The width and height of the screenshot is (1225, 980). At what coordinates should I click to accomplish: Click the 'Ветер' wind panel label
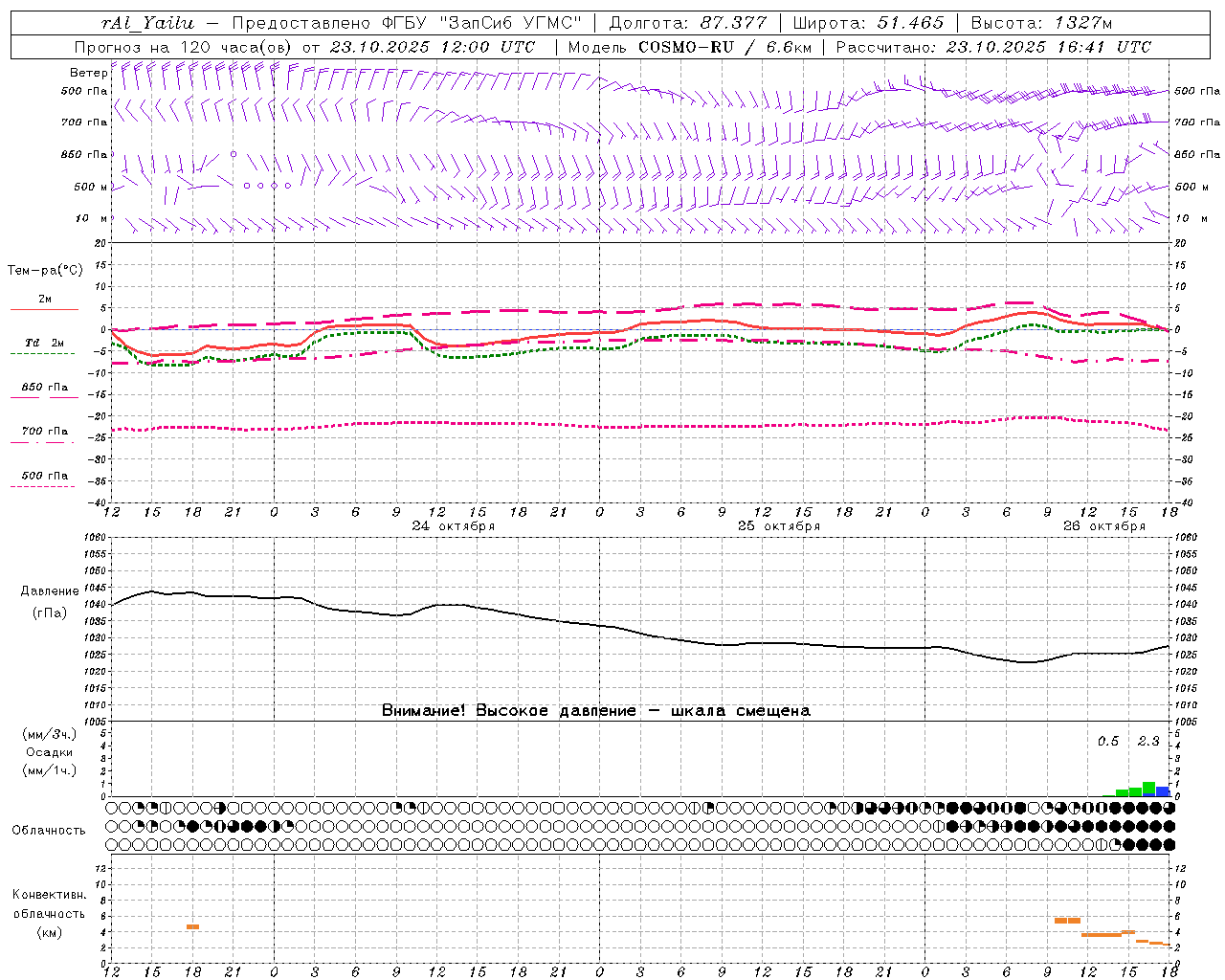(x=88, y=73)
